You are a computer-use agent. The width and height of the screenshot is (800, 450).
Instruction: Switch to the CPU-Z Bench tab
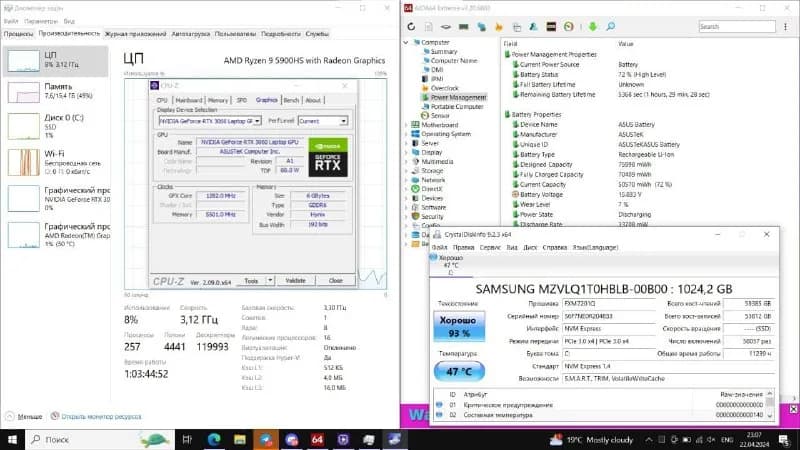291,100
